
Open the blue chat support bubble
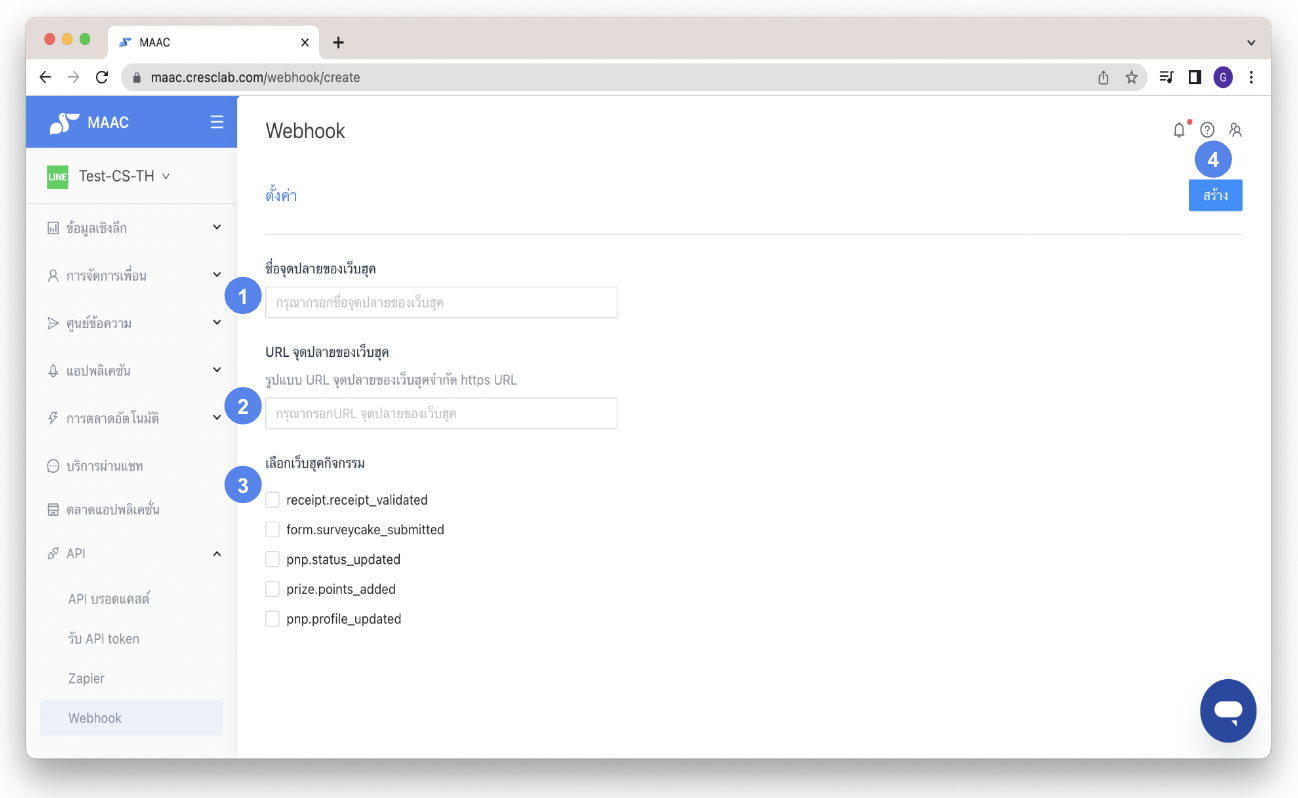point(1228,711)
